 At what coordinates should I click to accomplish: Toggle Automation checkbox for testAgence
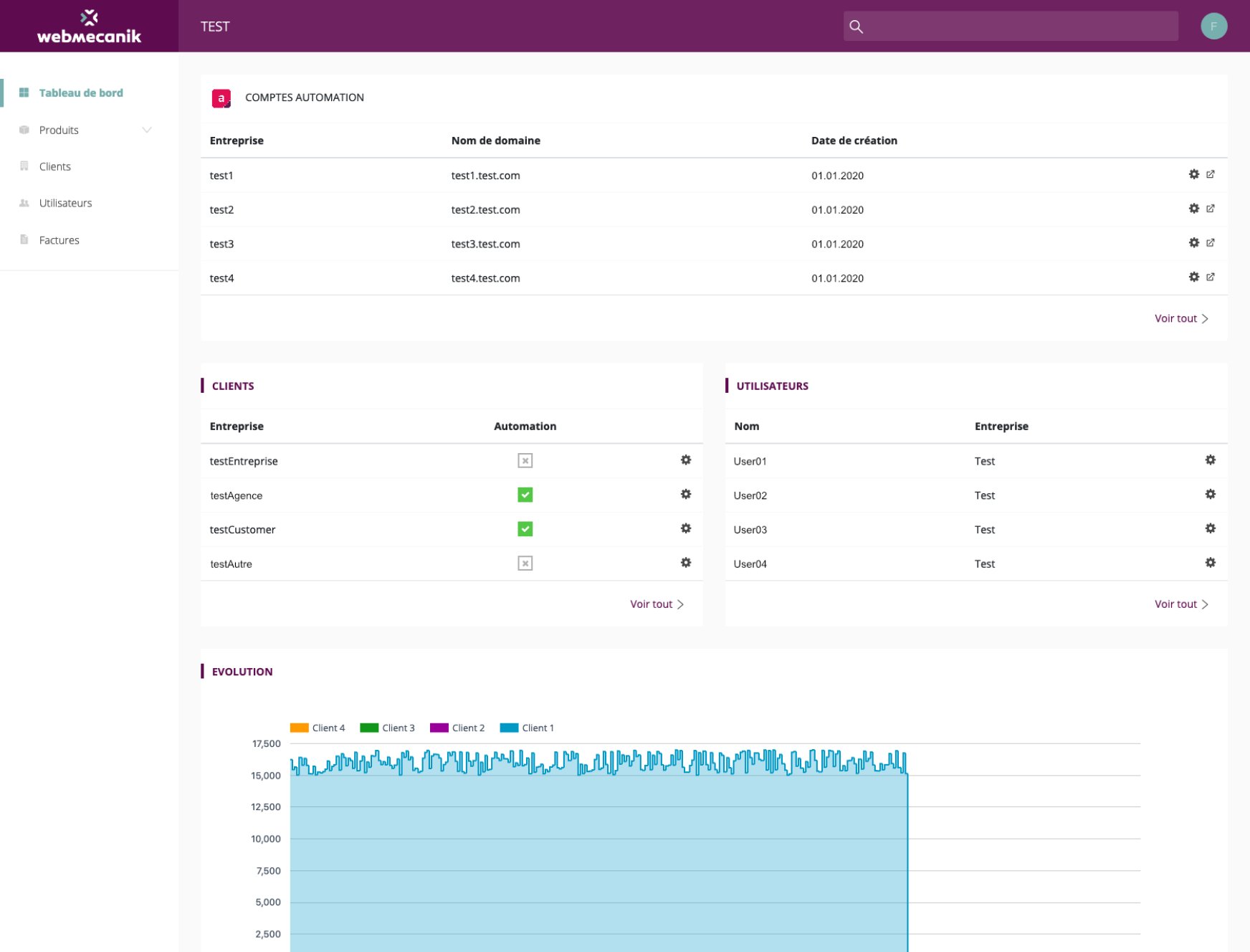525,495
